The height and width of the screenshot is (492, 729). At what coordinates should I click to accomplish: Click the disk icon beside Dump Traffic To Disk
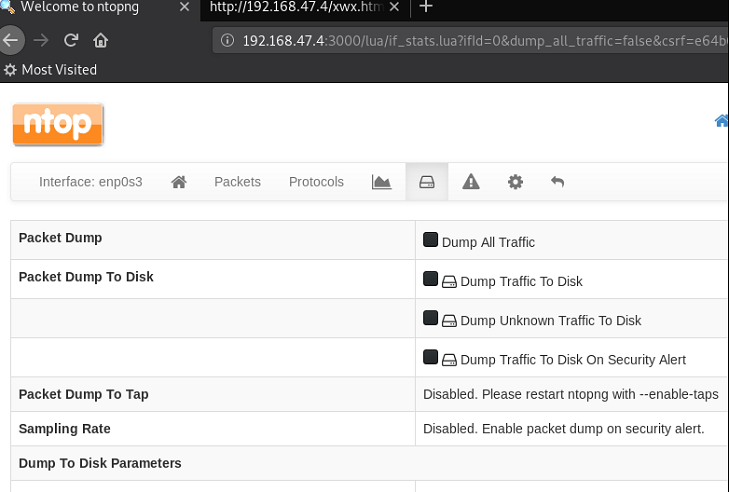(x=449, y=282)
